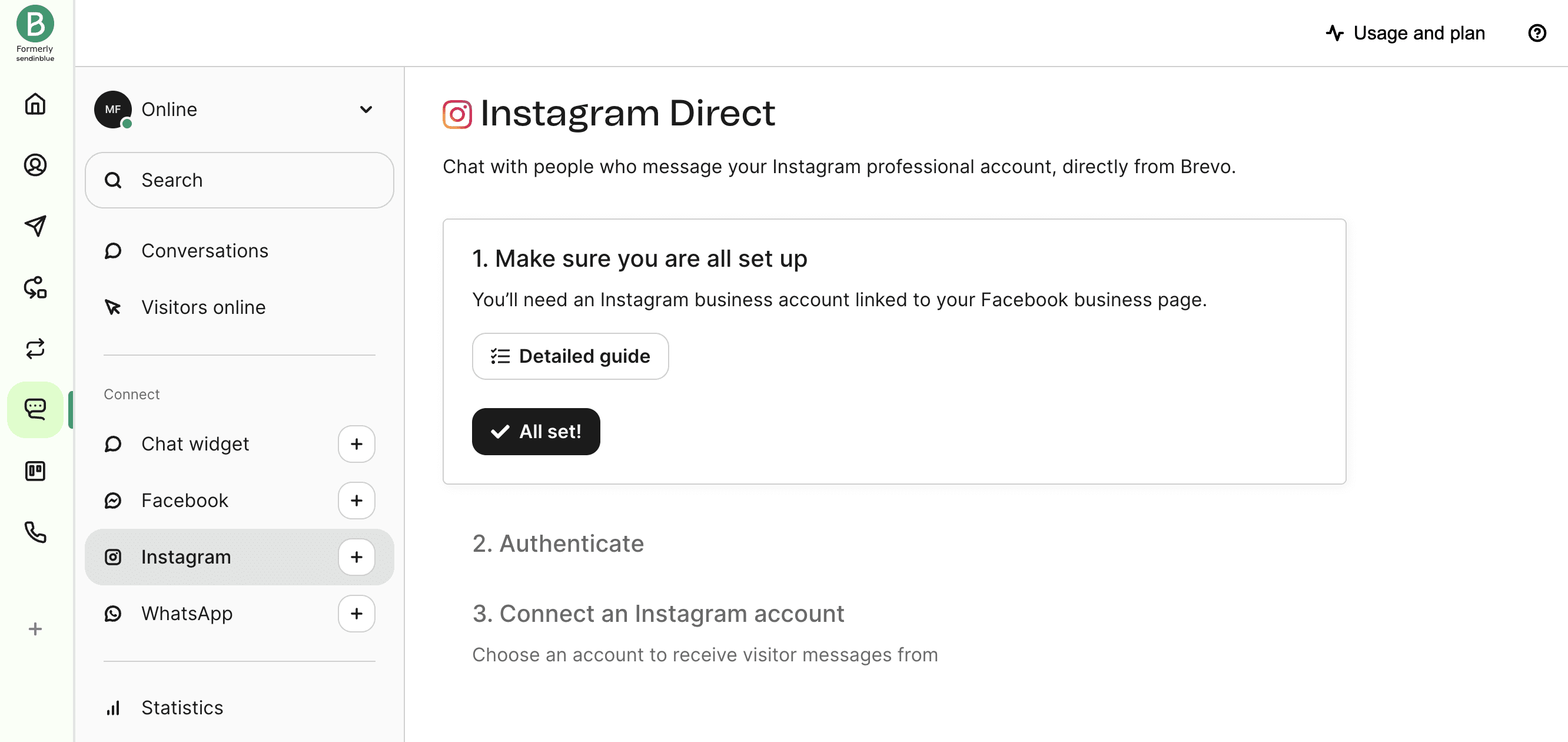
Task: Add a WhatsApp connection with plus
Action: [357, 614]
